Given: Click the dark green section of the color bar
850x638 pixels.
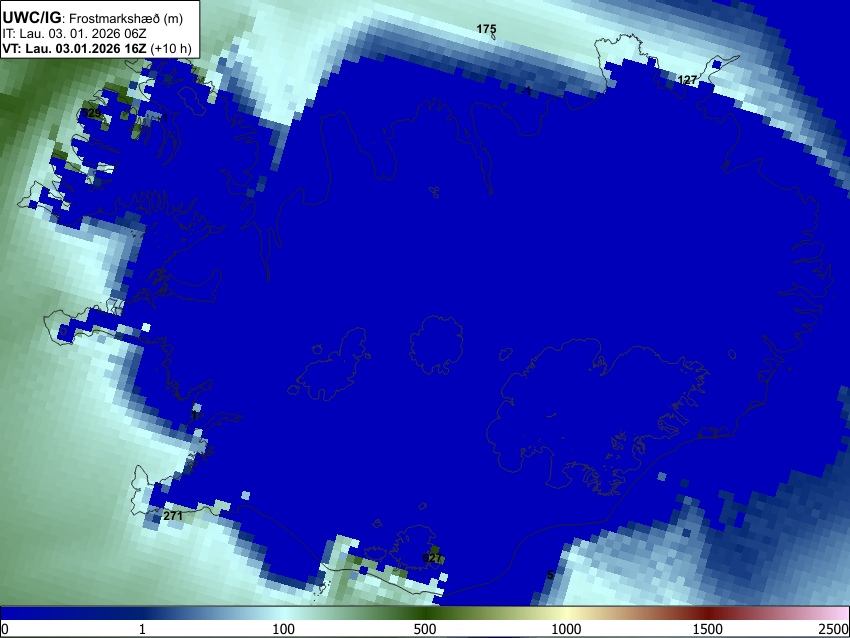Looking at the screenshot, I should pos(425,613).
